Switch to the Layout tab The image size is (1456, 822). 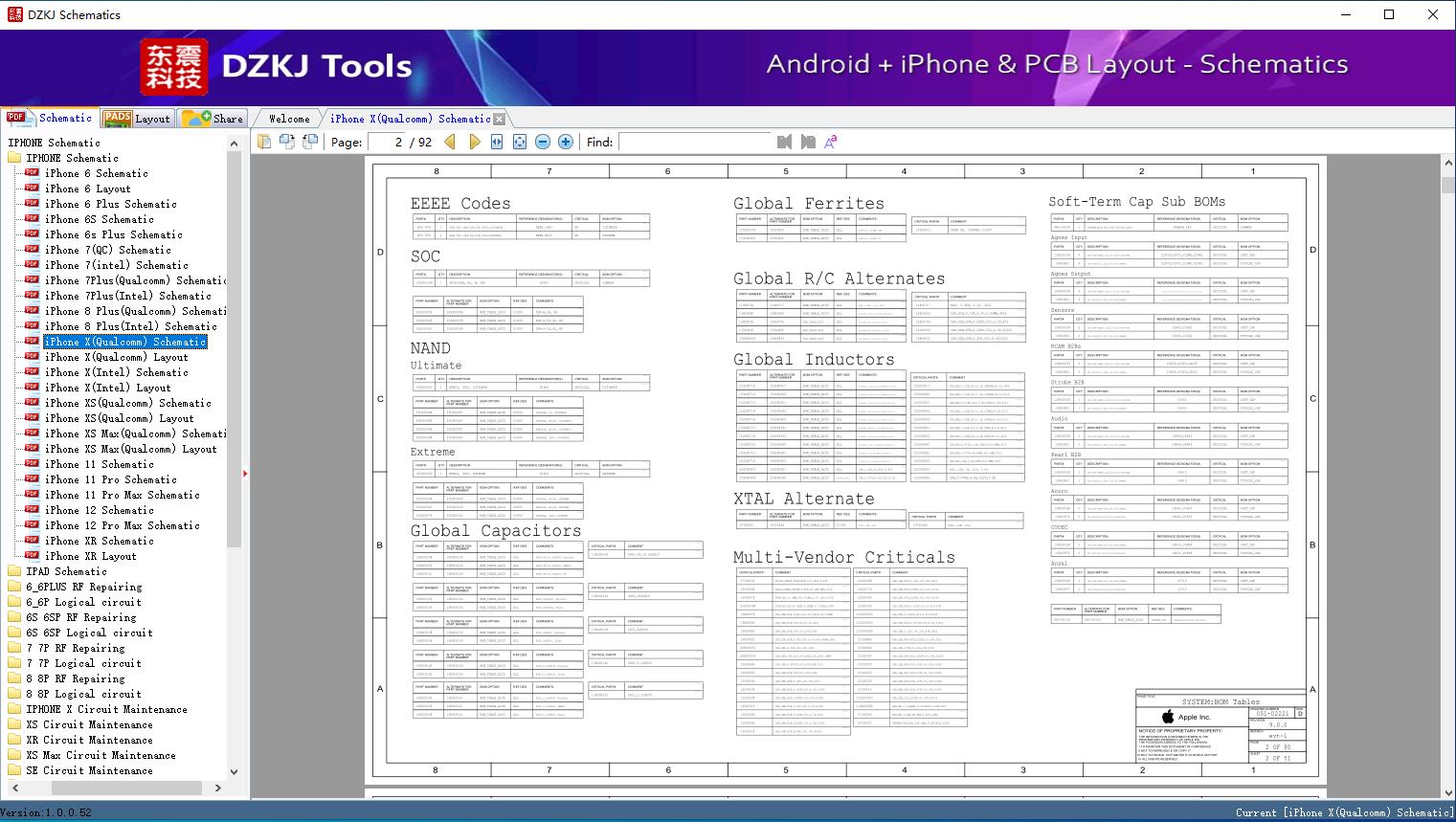137,119
